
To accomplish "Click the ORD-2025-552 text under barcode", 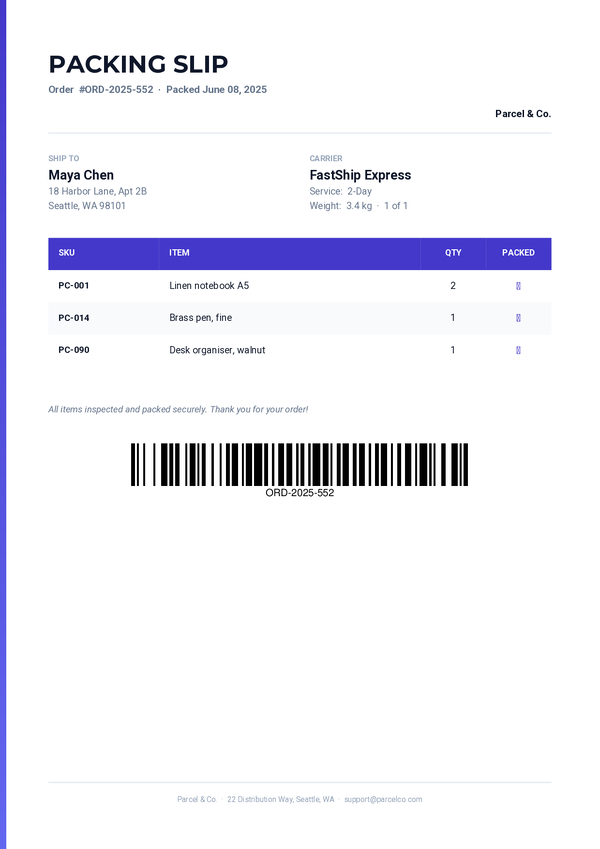I will click(299, 493).
